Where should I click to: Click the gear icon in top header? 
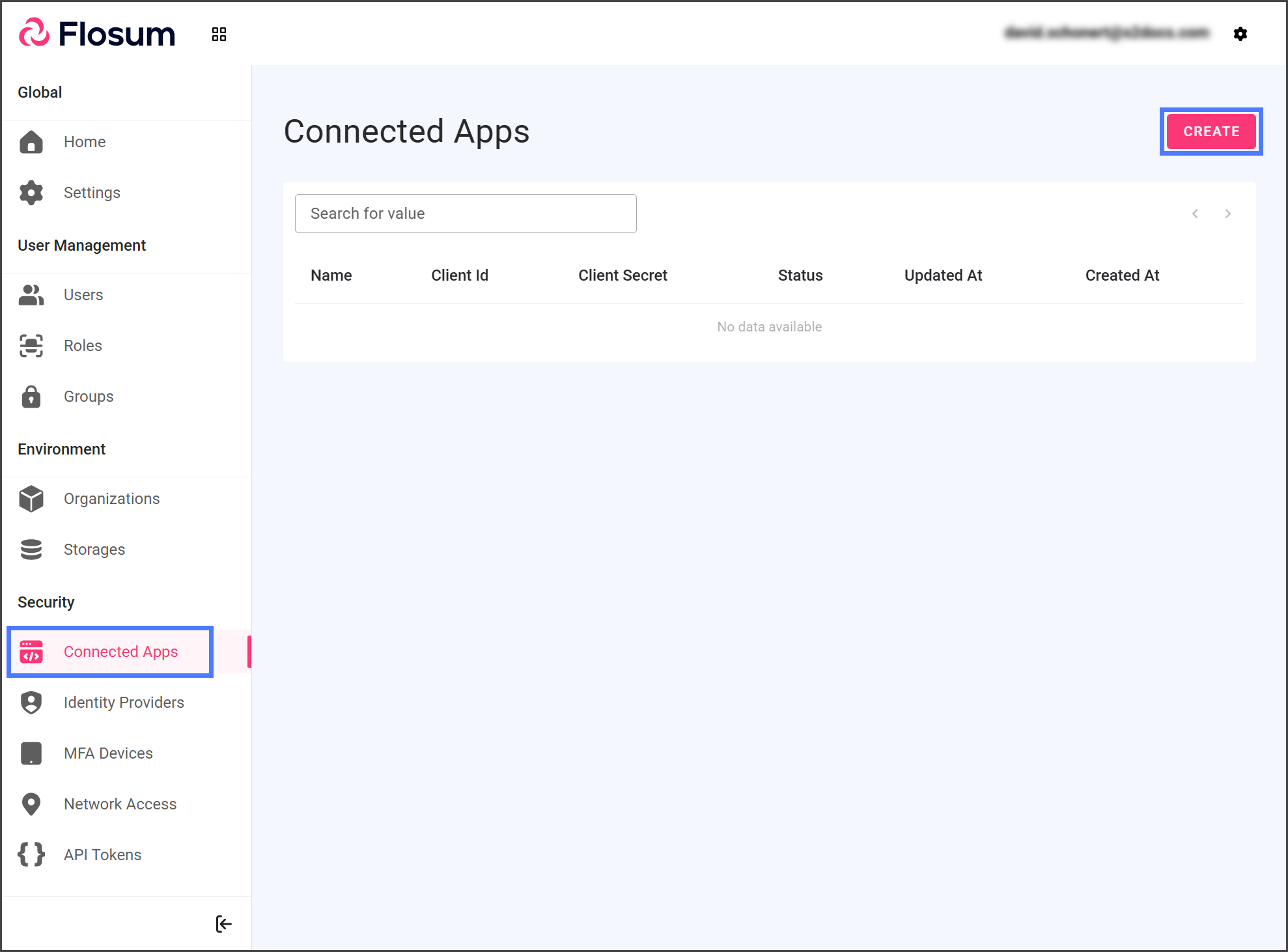coord(1240,34)
